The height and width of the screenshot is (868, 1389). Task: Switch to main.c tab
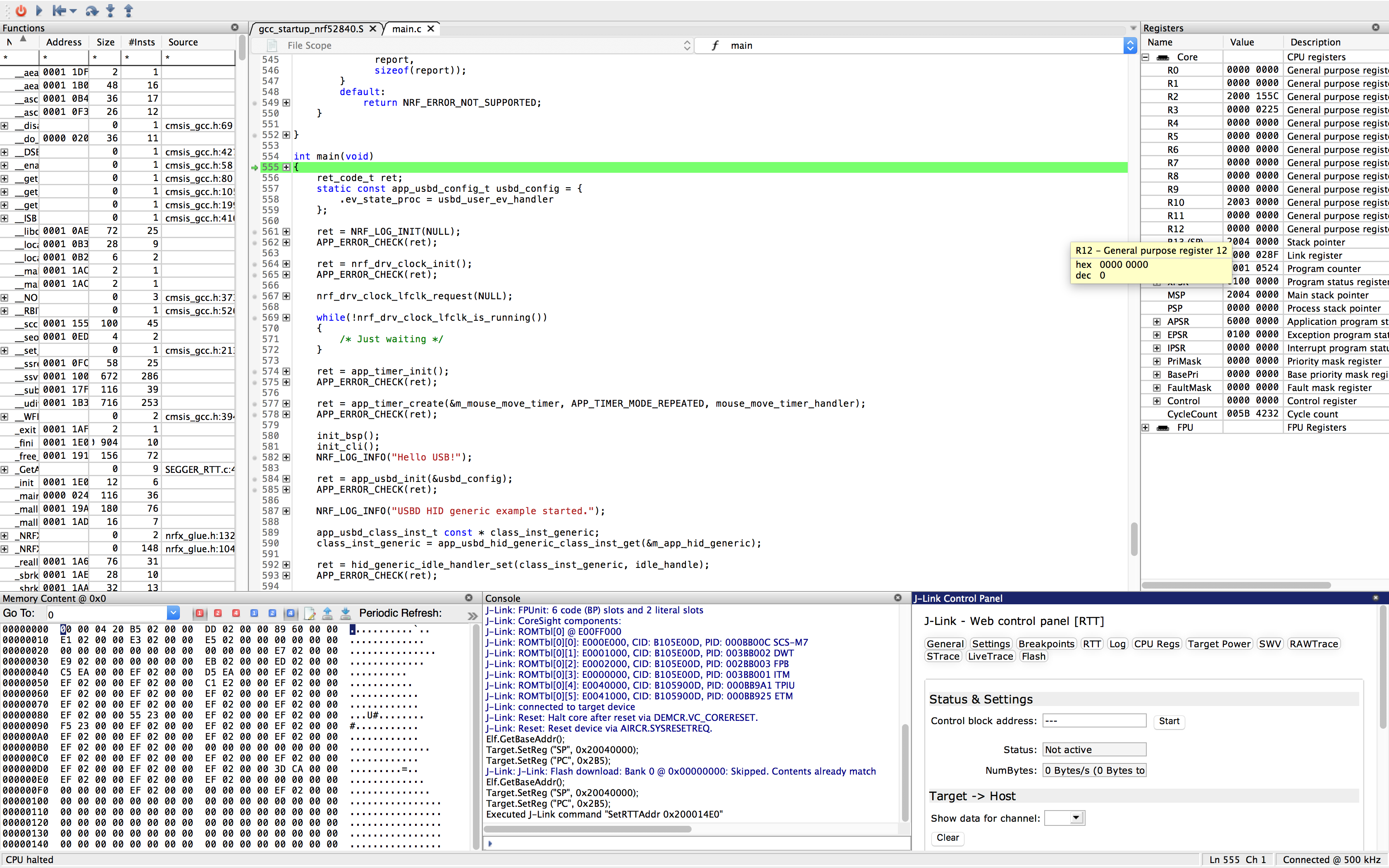click(406, 29)
